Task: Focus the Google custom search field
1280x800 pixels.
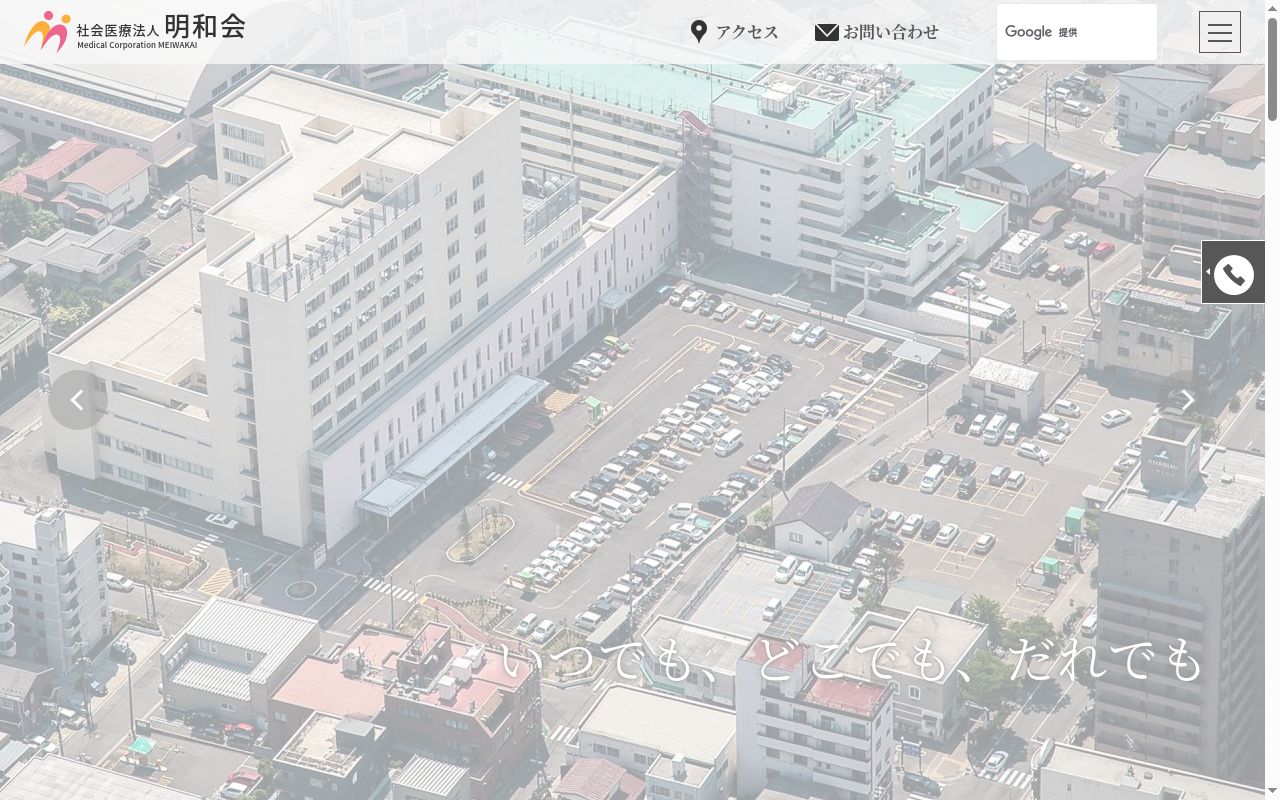Action: (x=1077, y=32)
